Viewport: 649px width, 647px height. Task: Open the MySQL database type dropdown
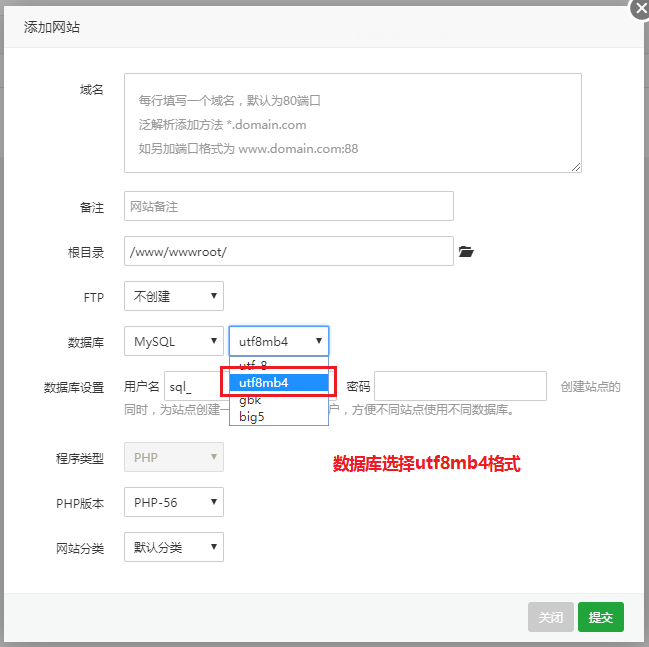click(x=174, y=341)
